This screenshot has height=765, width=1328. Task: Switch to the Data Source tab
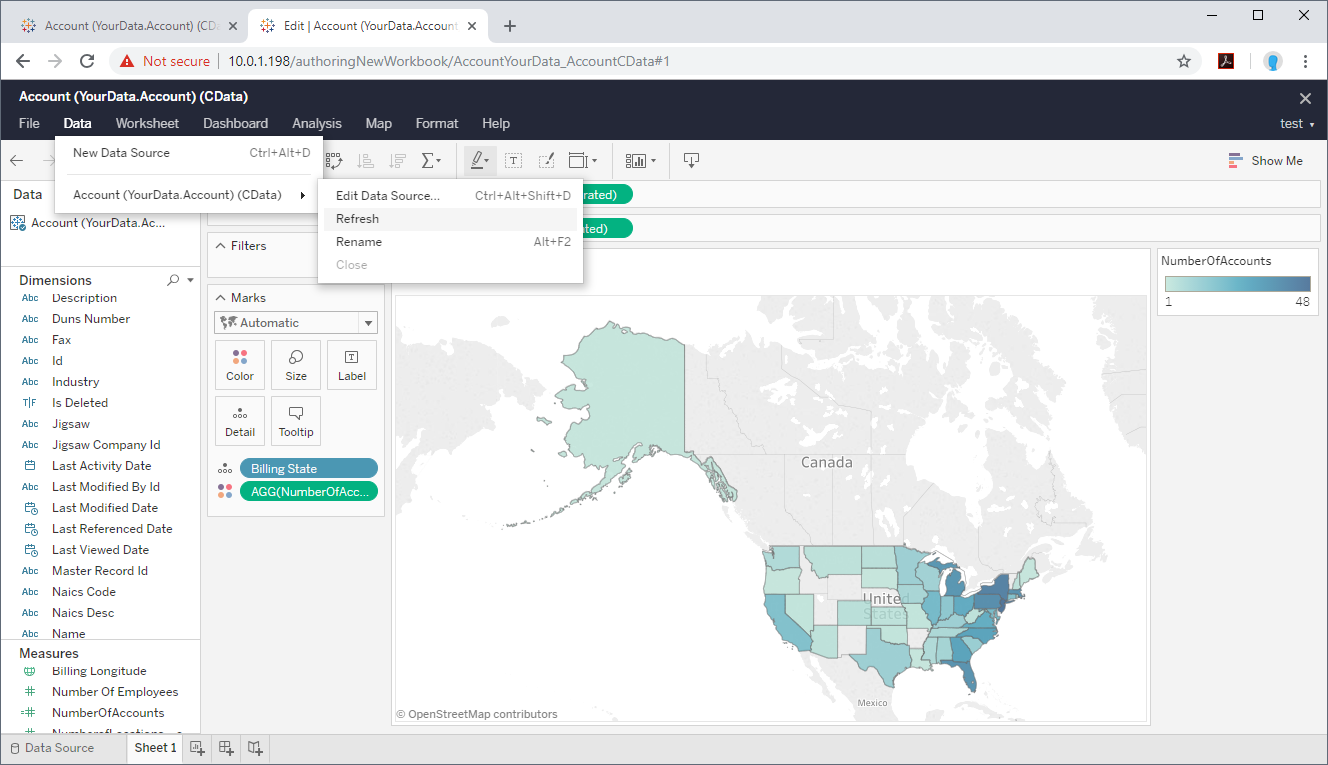(x=58, y=747)
